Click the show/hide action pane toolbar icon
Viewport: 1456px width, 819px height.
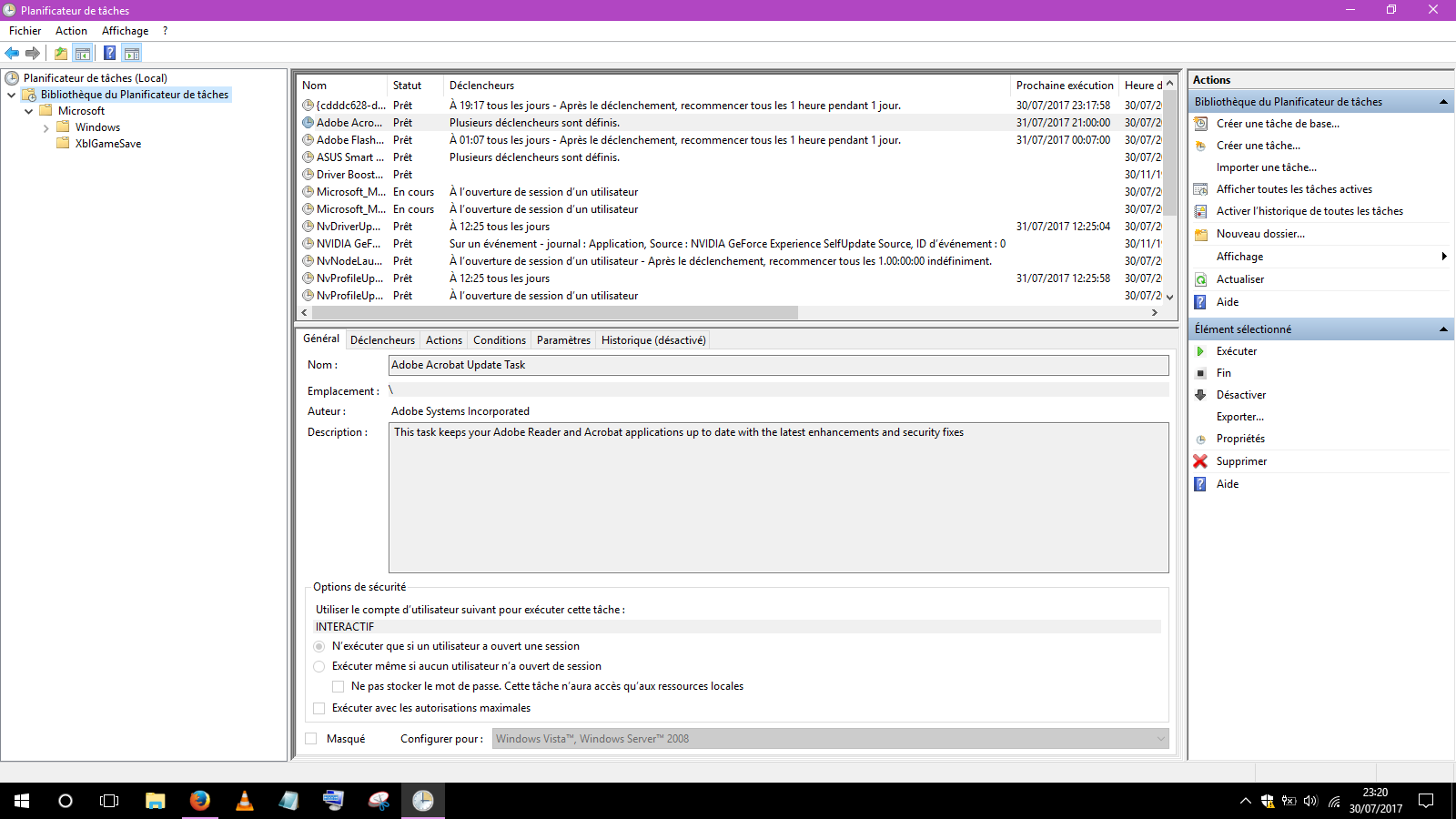[x=132, y=53]
